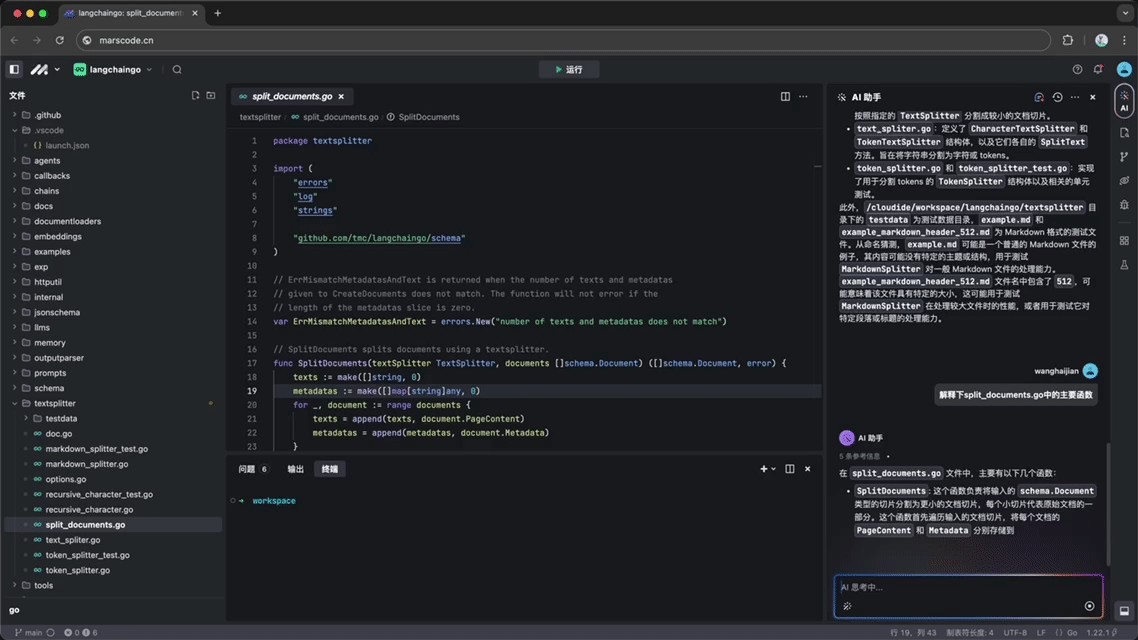Image resolution: width=1138 pixels, height=640 pixels.
Task: Collapse the textsplitter folder
Action: tap(54, 404)
